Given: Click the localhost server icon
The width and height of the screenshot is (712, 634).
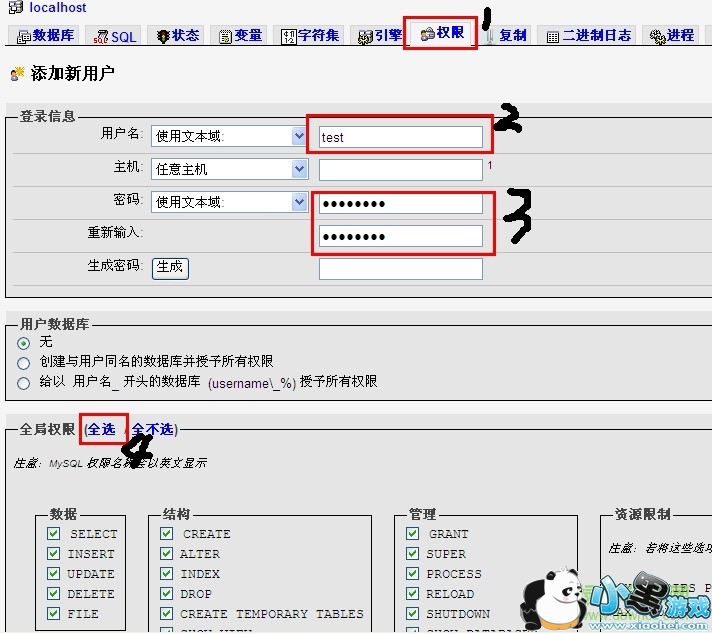Looking at the screenshot, I should 15,7.
